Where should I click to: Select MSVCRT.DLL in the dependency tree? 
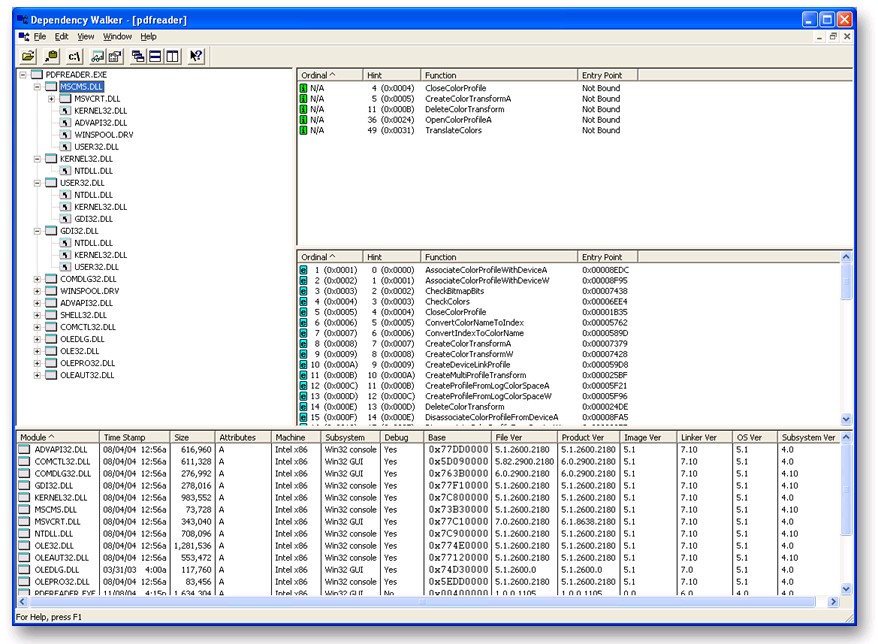[97, 99]
